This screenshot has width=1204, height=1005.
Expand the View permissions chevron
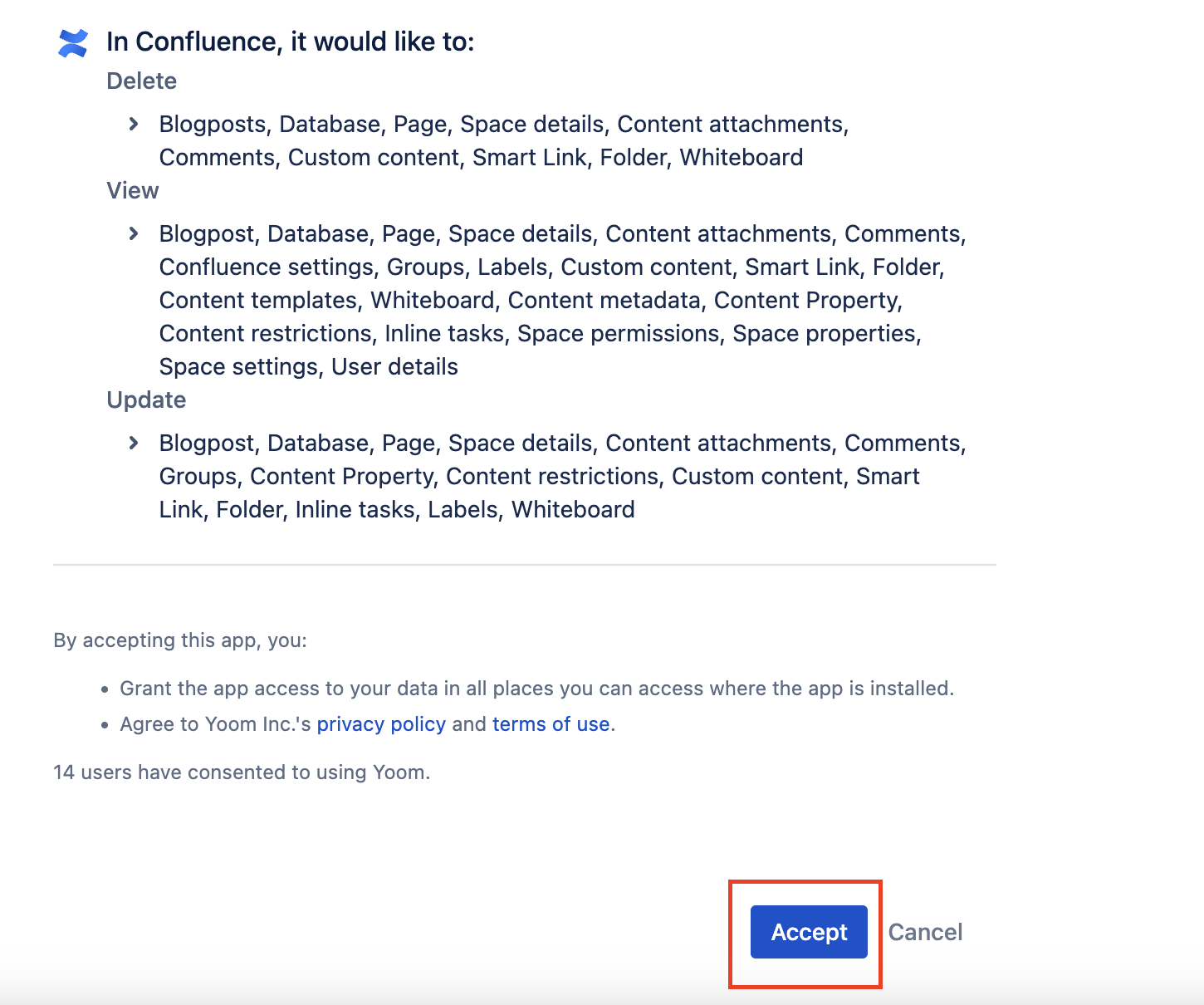coord(134,233)
